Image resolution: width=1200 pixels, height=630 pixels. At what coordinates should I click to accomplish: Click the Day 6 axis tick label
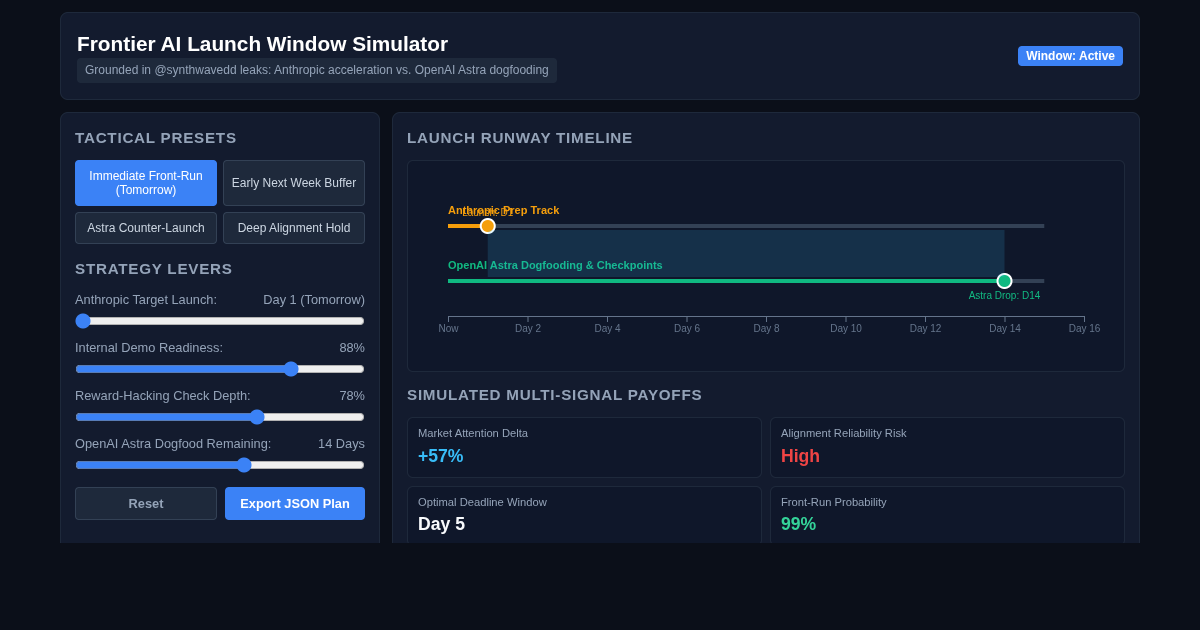click(x=687, y=329)
